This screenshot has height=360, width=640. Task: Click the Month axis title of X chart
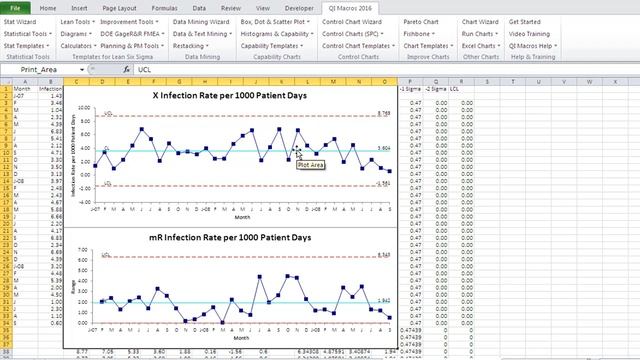[x=242, y=217]
